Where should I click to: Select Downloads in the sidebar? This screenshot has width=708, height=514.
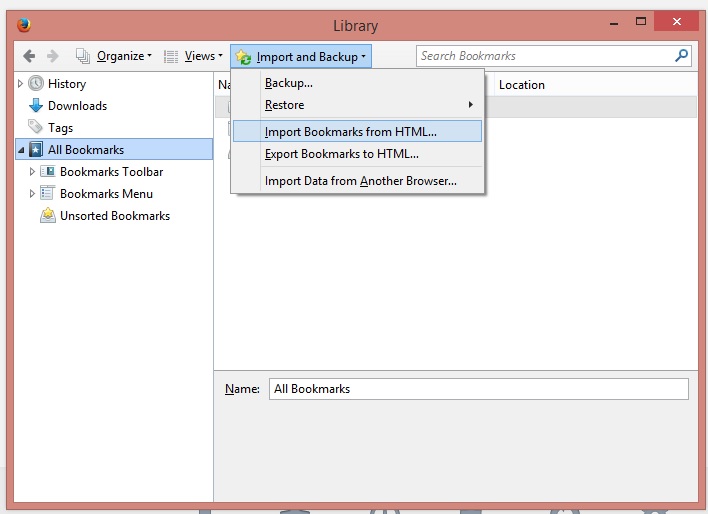click(x=78, y=106)
